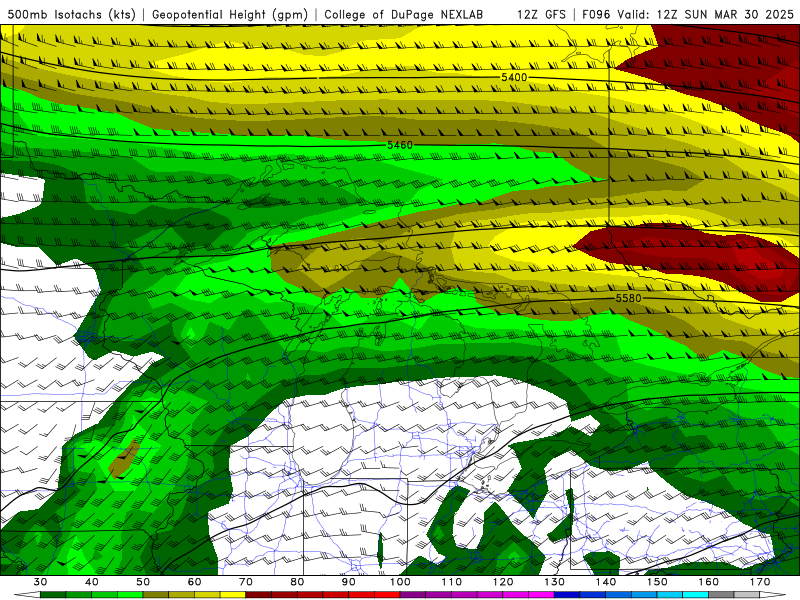Click the 90 value on the color scale

click(349, 582)
